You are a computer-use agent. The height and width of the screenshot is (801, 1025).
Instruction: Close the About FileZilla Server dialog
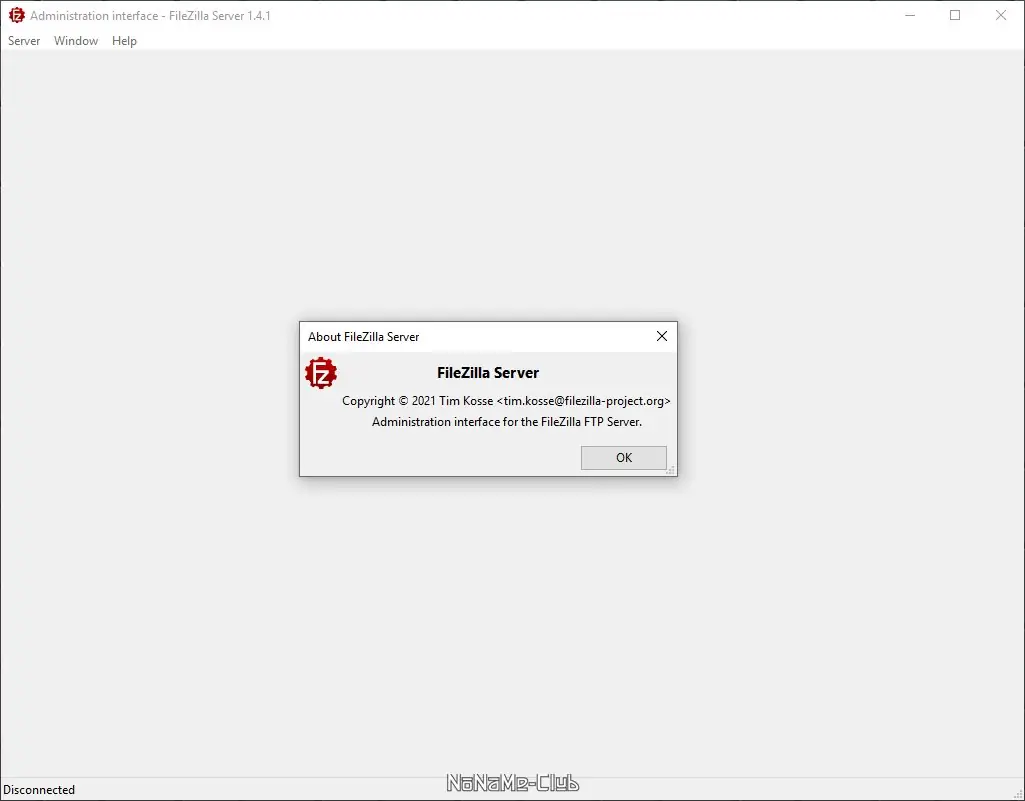click(x=662, y=336)
